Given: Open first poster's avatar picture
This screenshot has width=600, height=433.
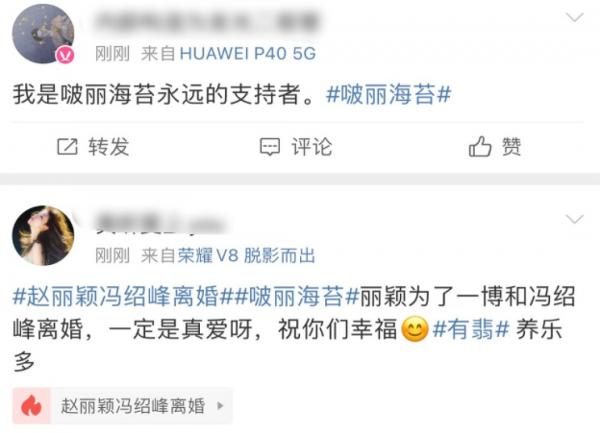Looking at the screenshot, I should click(43, 34).
